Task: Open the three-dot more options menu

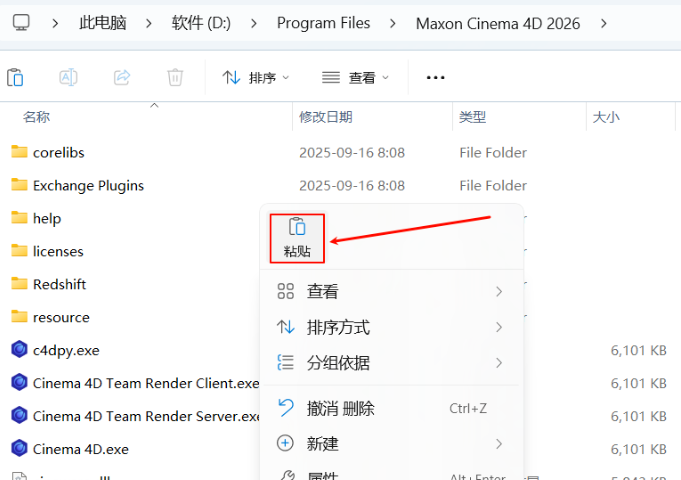Action: [435, 77]
